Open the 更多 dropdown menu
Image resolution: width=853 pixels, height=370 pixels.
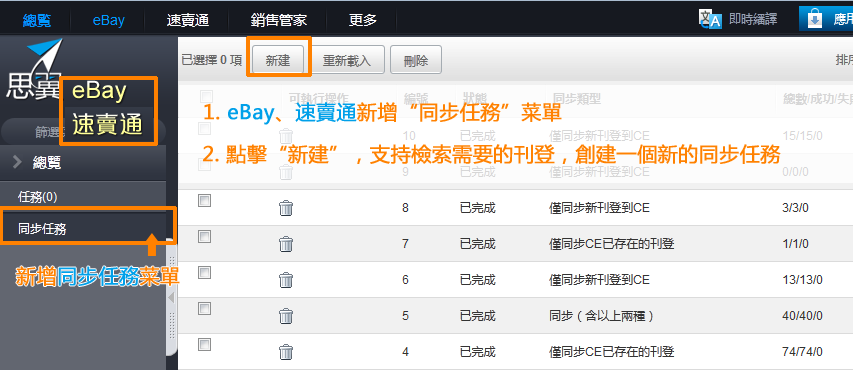362,20
